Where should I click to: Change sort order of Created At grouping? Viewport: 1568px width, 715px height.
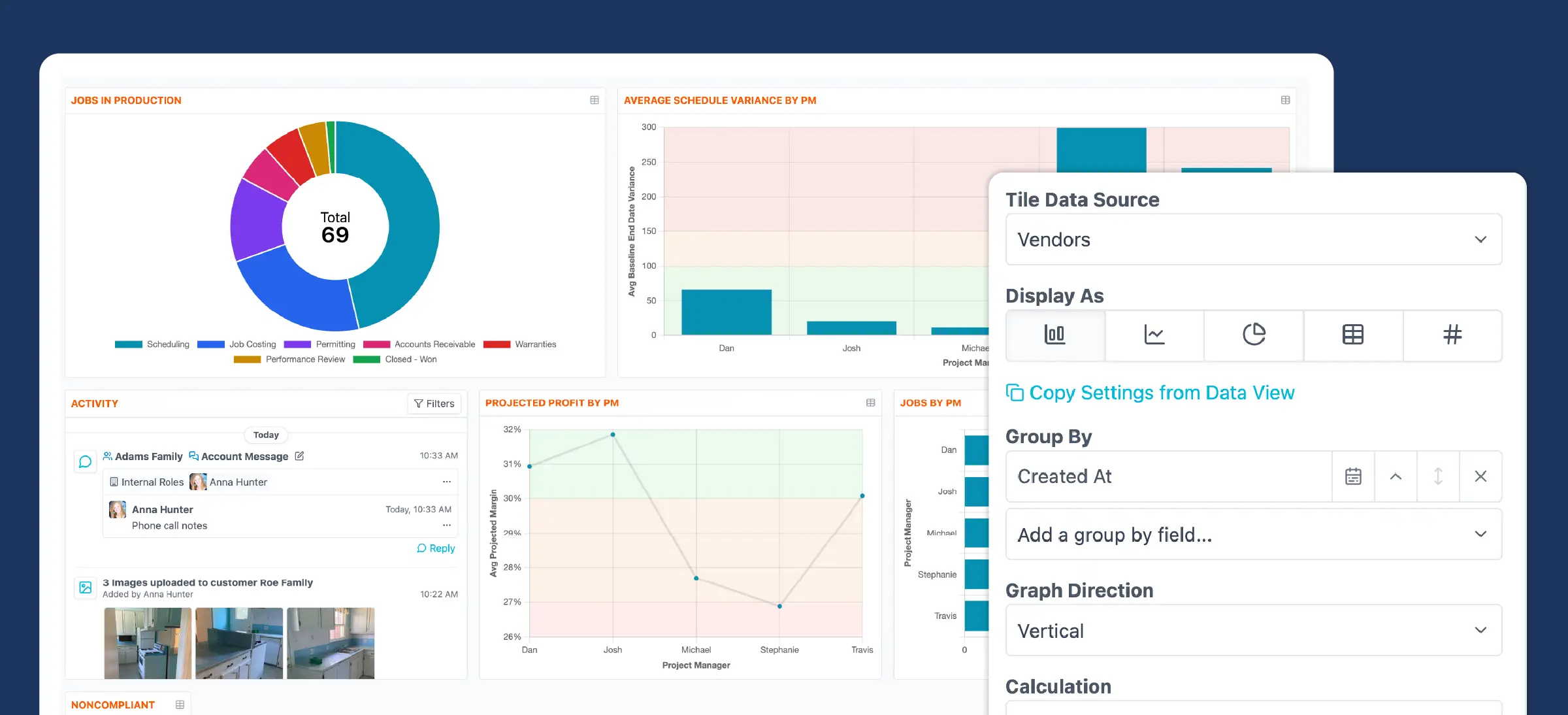pyautogui.click(x=1396, y=476)
